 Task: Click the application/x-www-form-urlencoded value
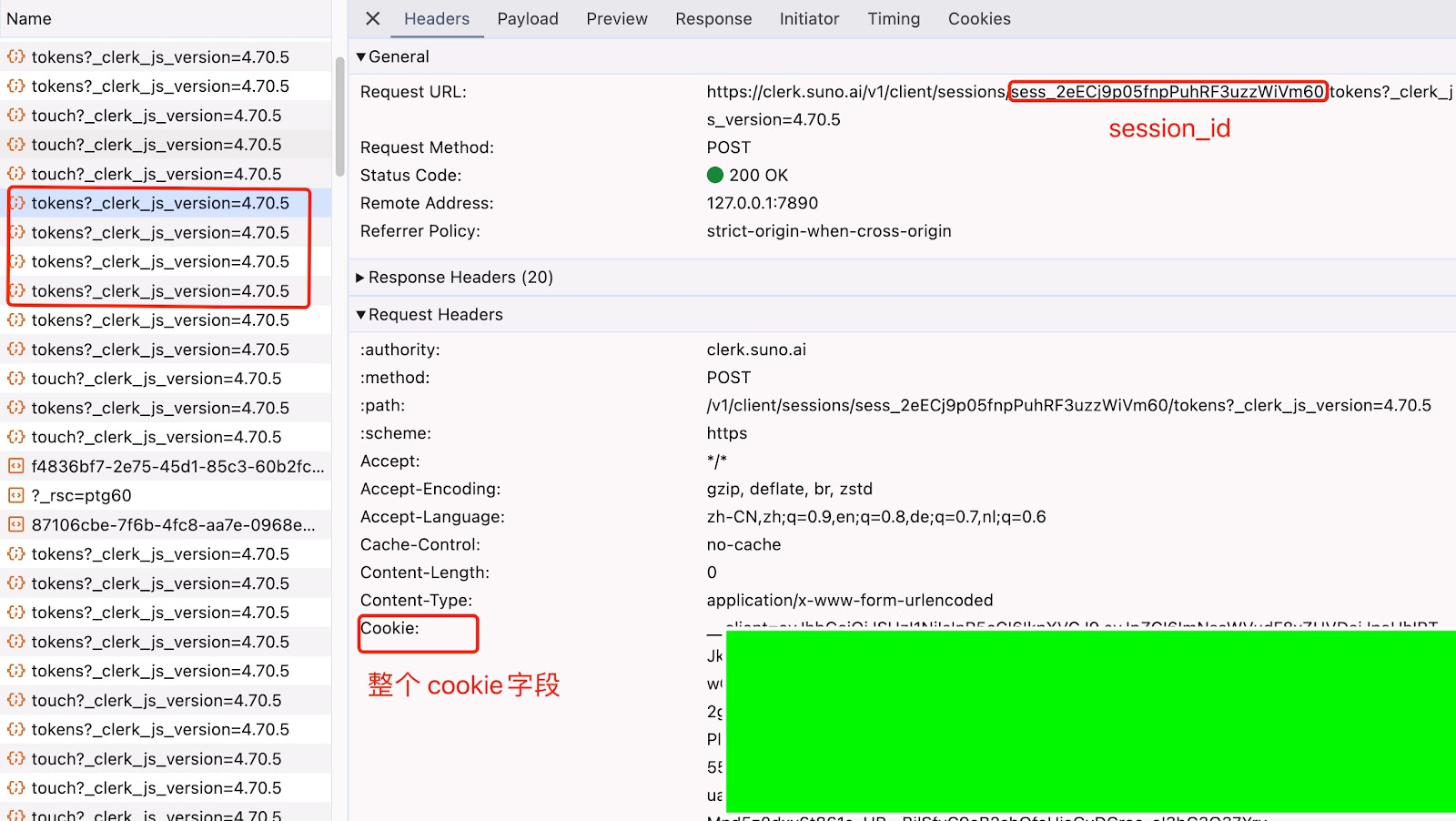tap(850, 601)
